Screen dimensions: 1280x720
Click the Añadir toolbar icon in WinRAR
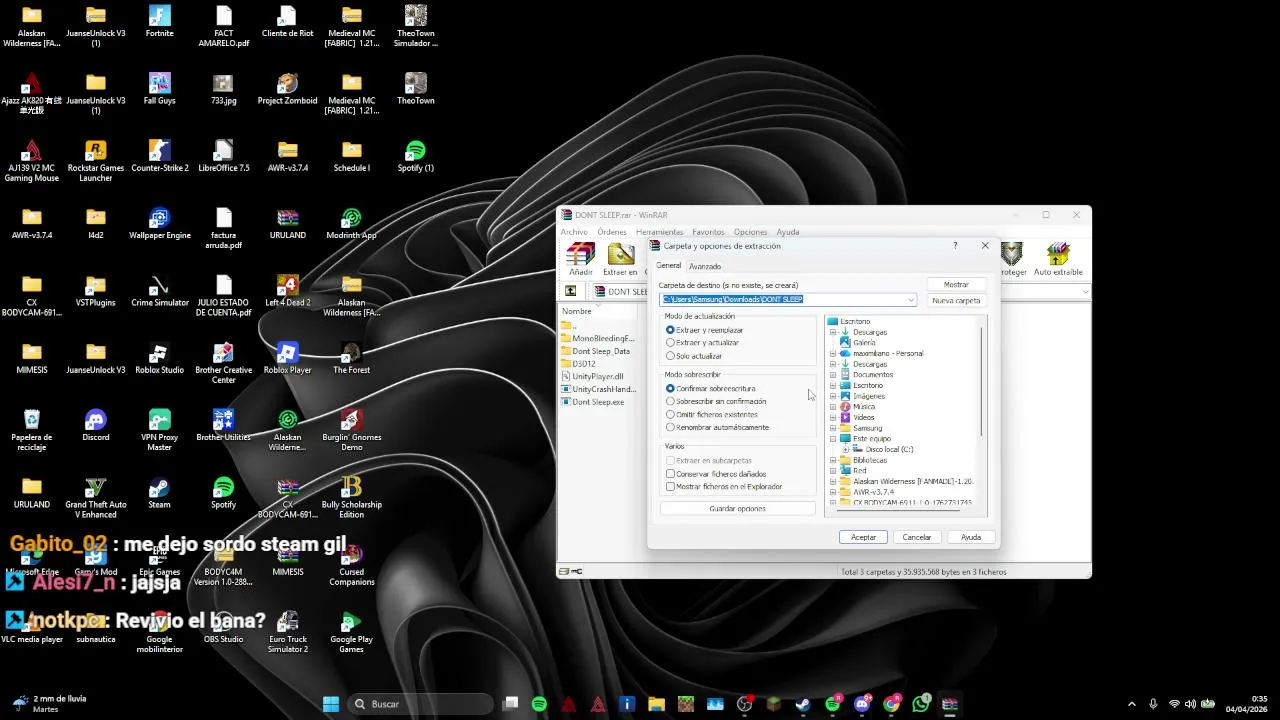580,258
